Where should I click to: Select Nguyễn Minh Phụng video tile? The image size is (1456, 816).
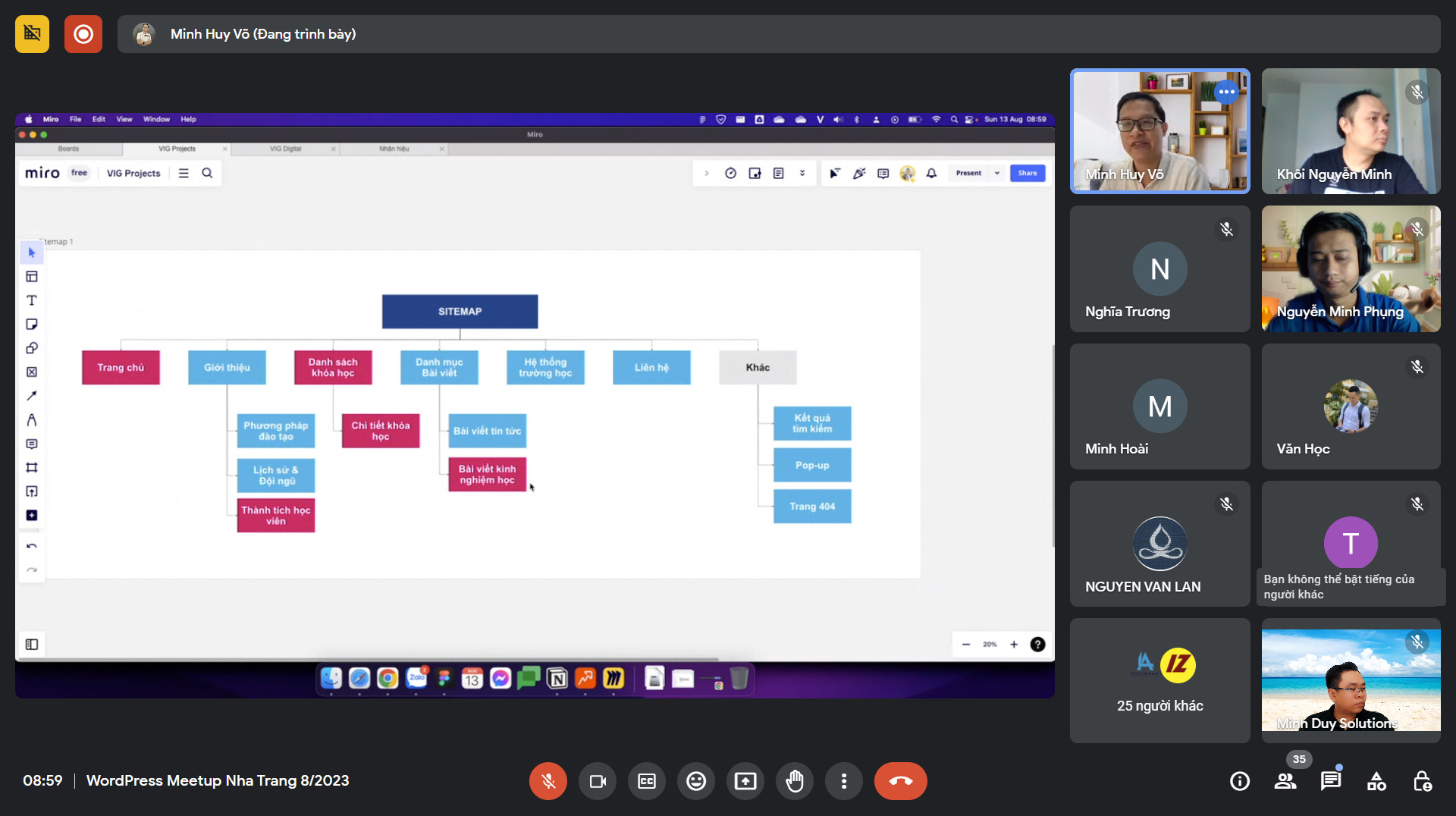(x=1351, y=268)
